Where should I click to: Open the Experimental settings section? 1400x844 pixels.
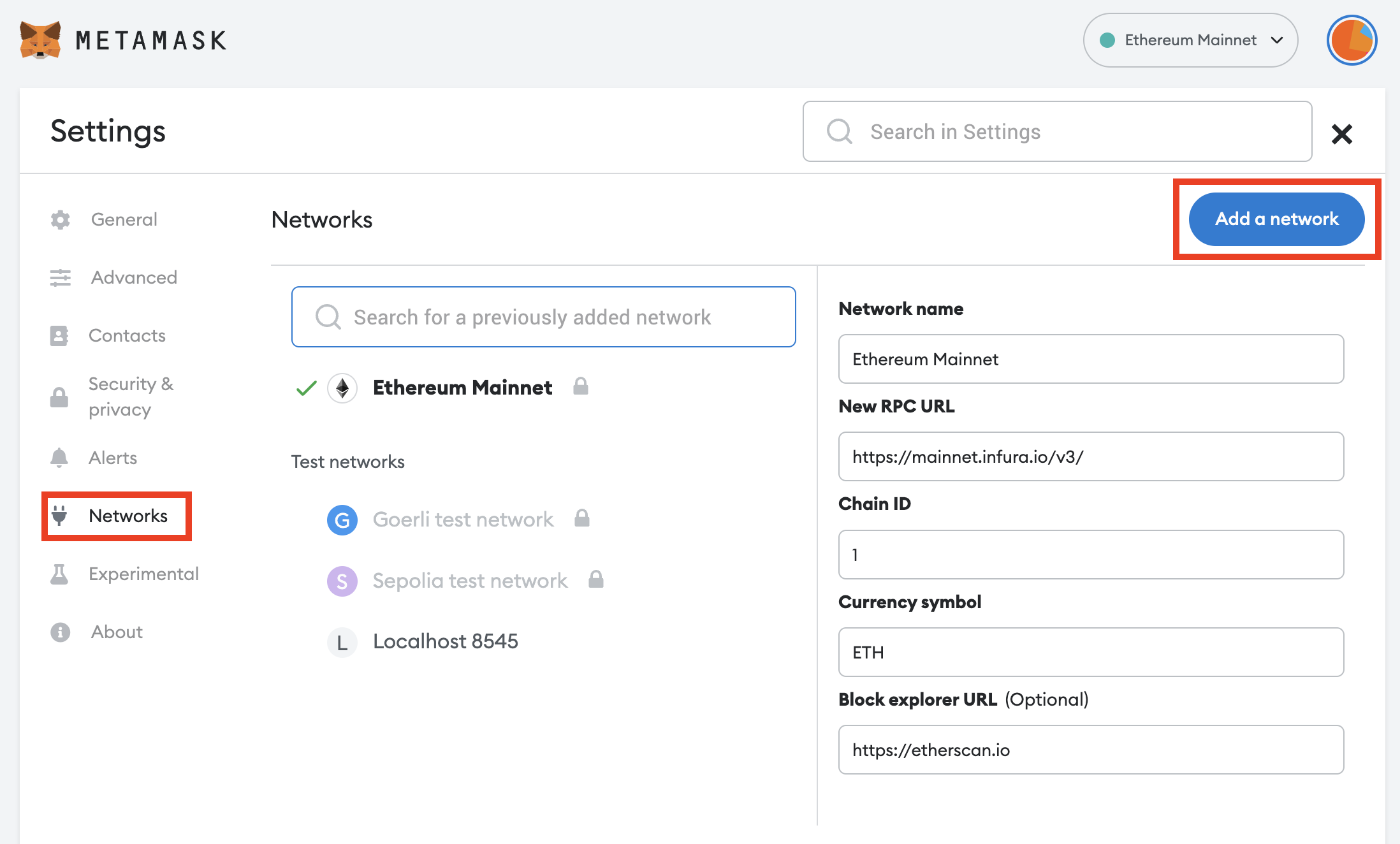pos(143,574)
